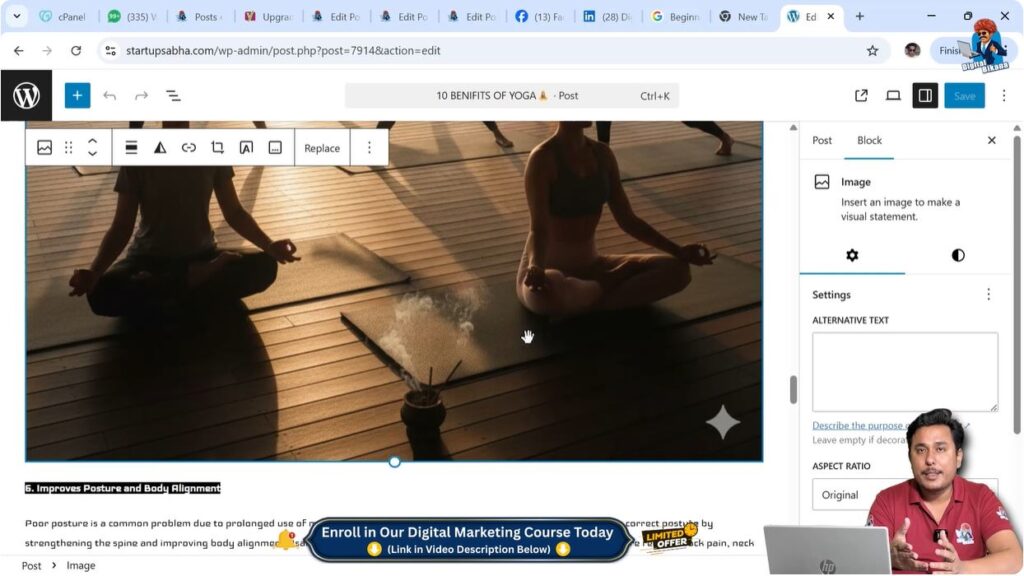Open the Document Overview list view
The image size is (1024, 576).
pyautogui.click(x=173, y=95)
